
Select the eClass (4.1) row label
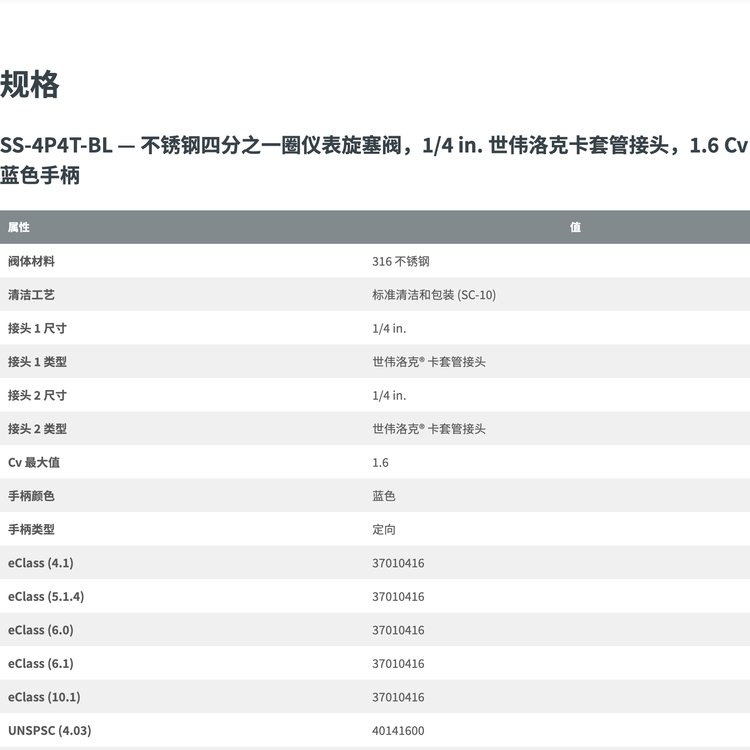(x=40, y=563)
